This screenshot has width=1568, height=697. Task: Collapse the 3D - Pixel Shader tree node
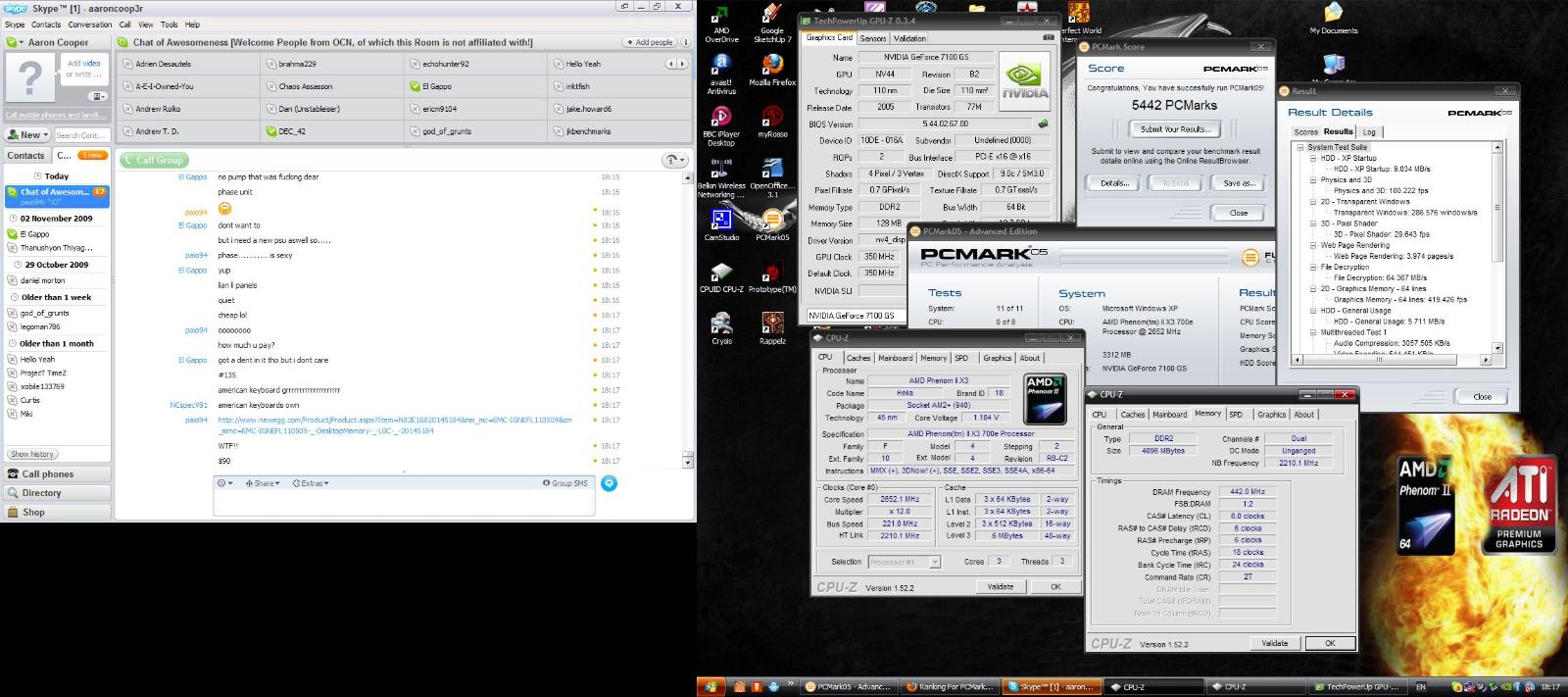pyautogui.click(x=1313, y=224)
